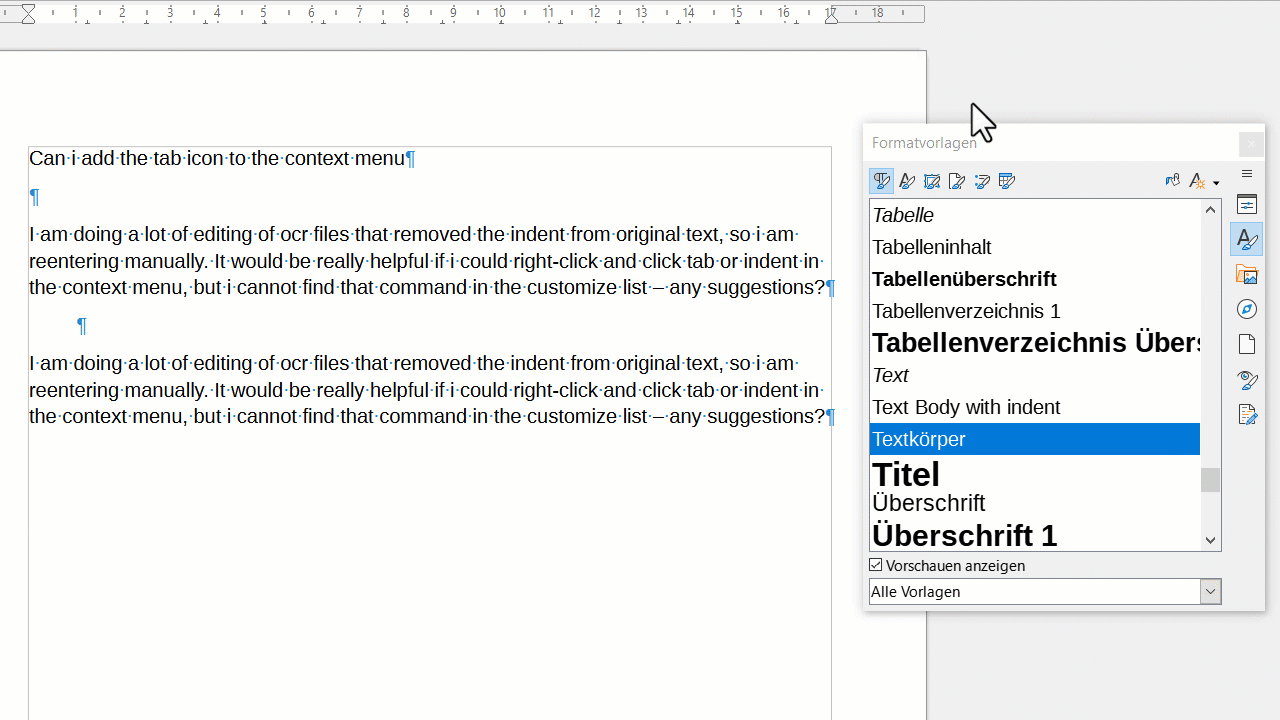Select the highlighted Textkörper style

click(1035, 439)
